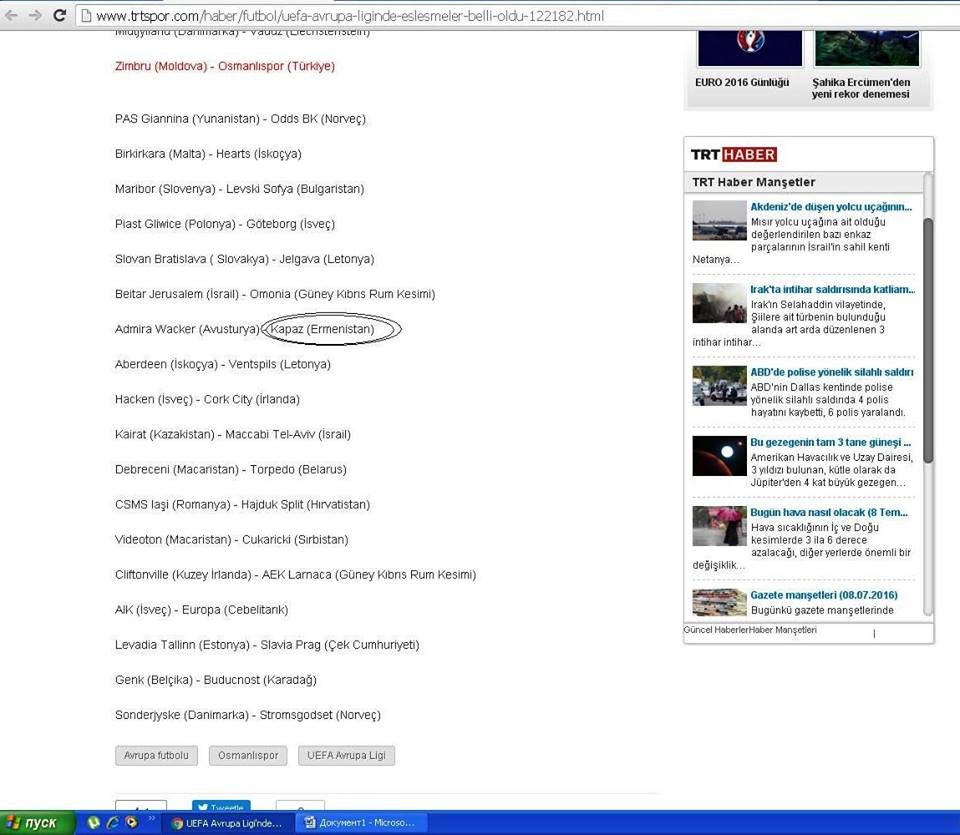Click Aberdeen (İskoçya) - Ventspils (Letonya) line
This screenshot has width=960, height=835.
223,364
